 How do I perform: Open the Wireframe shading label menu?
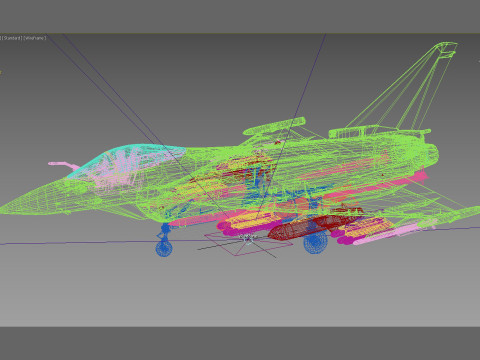tap(35, 38)
